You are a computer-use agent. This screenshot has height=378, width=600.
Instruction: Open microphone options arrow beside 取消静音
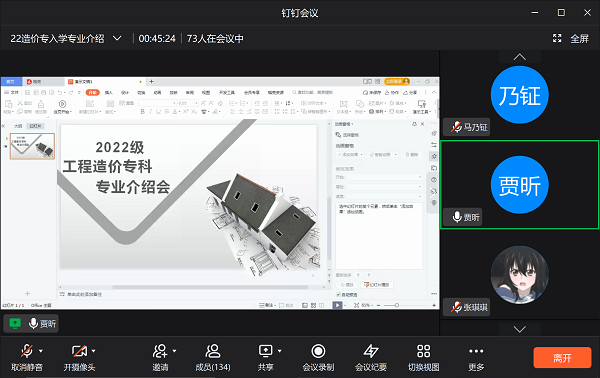click(x=41, y=351)
